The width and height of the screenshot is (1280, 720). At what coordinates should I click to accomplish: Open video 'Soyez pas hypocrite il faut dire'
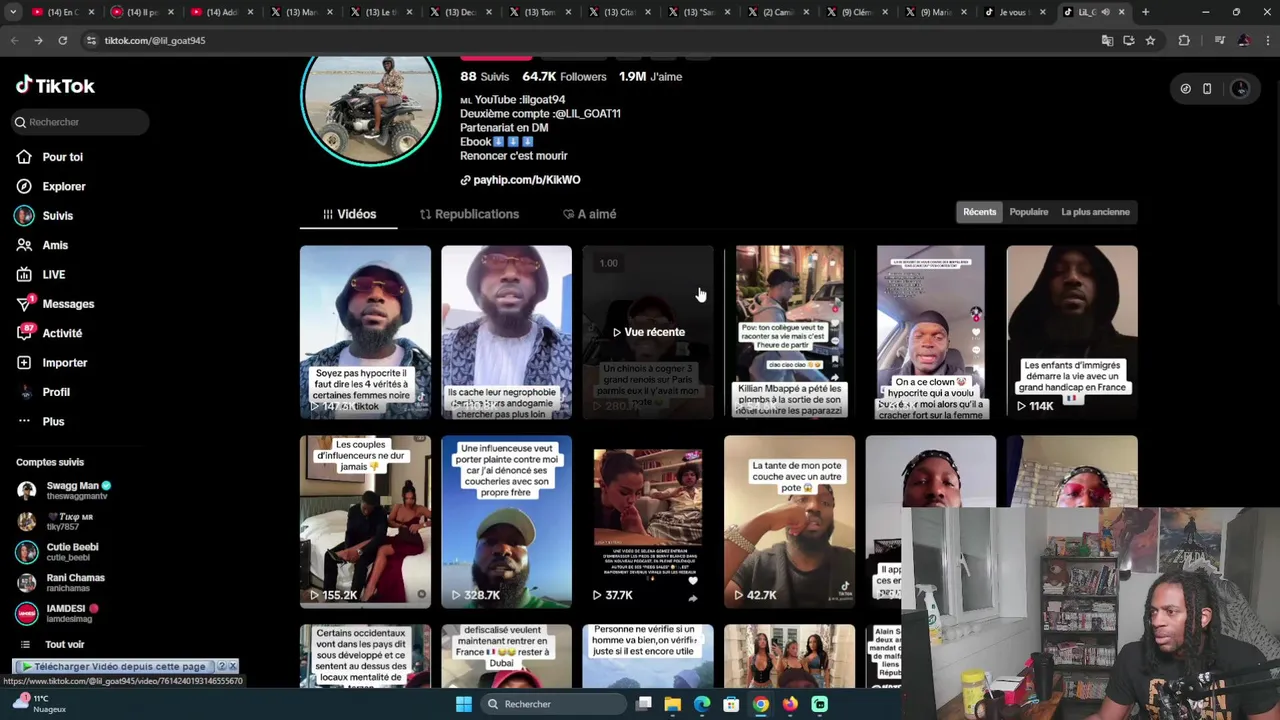pos(365,332)
